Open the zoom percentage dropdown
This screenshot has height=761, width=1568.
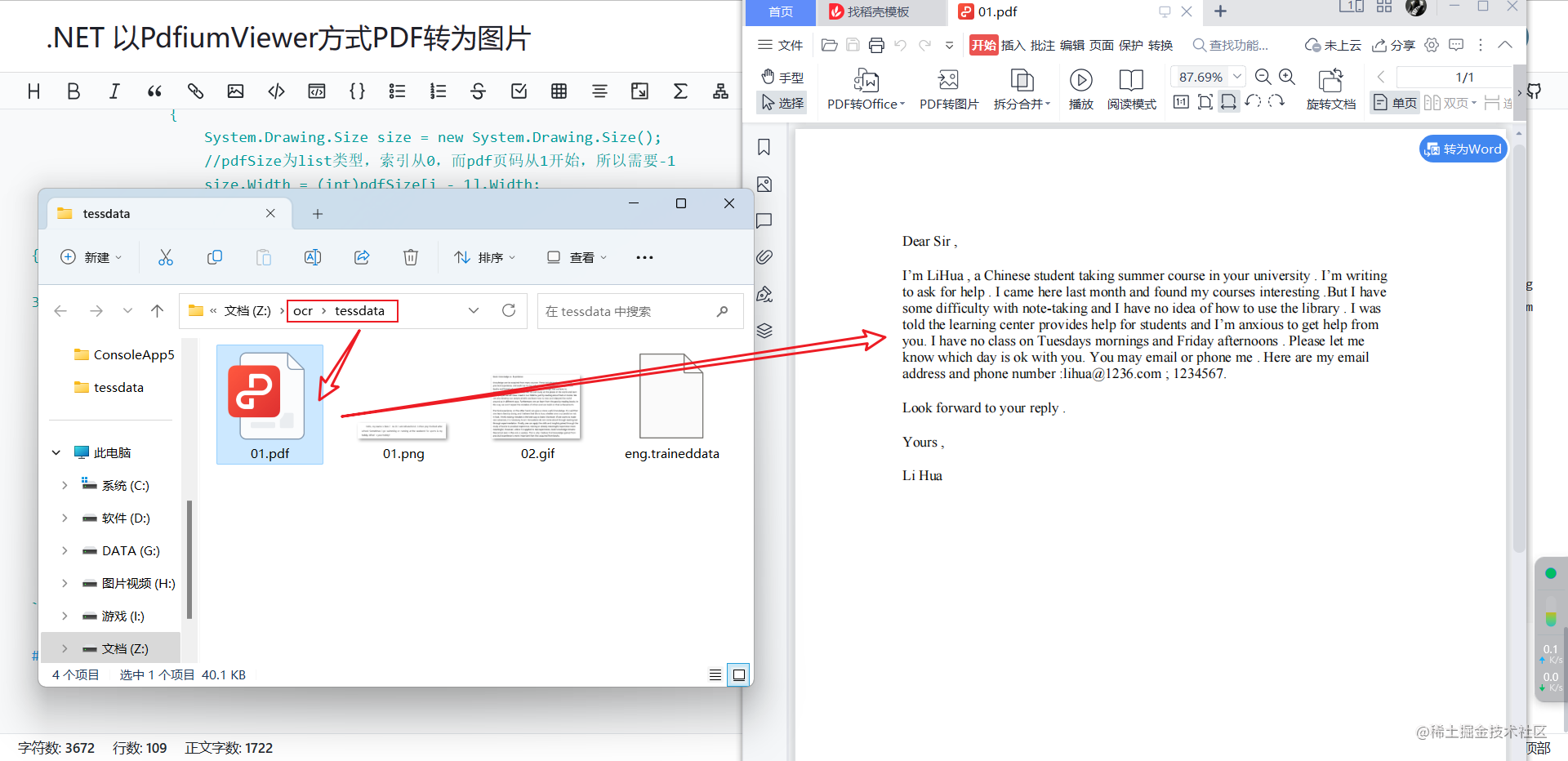(1237, 76)
